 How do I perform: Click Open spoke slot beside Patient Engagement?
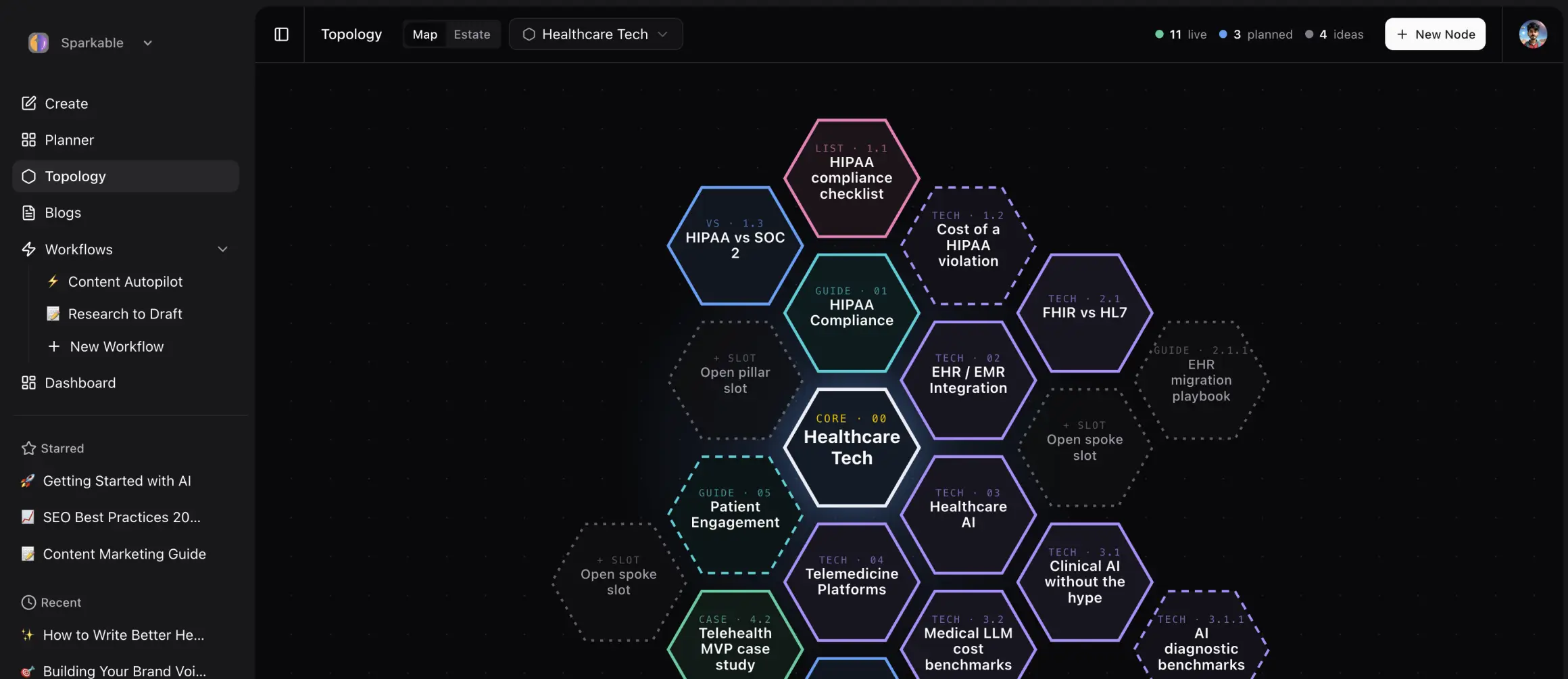pos(618,582)
